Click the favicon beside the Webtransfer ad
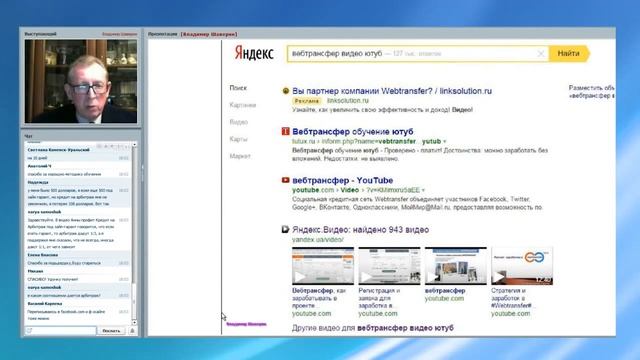This screenshot has height=360, width=640. click(286, 91)
